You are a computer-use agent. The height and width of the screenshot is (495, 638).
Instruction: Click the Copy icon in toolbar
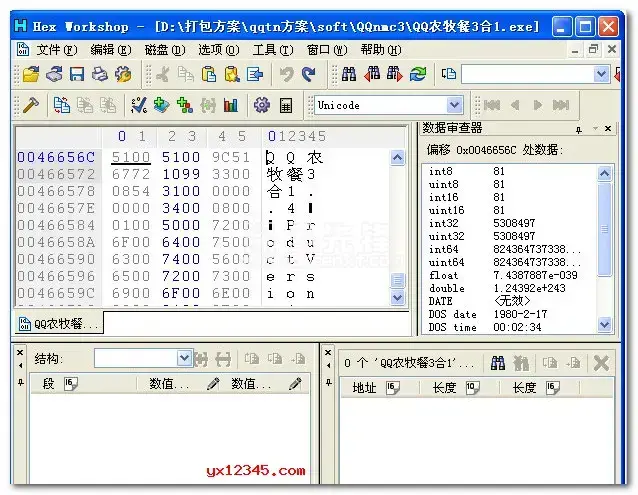(186, 74)
